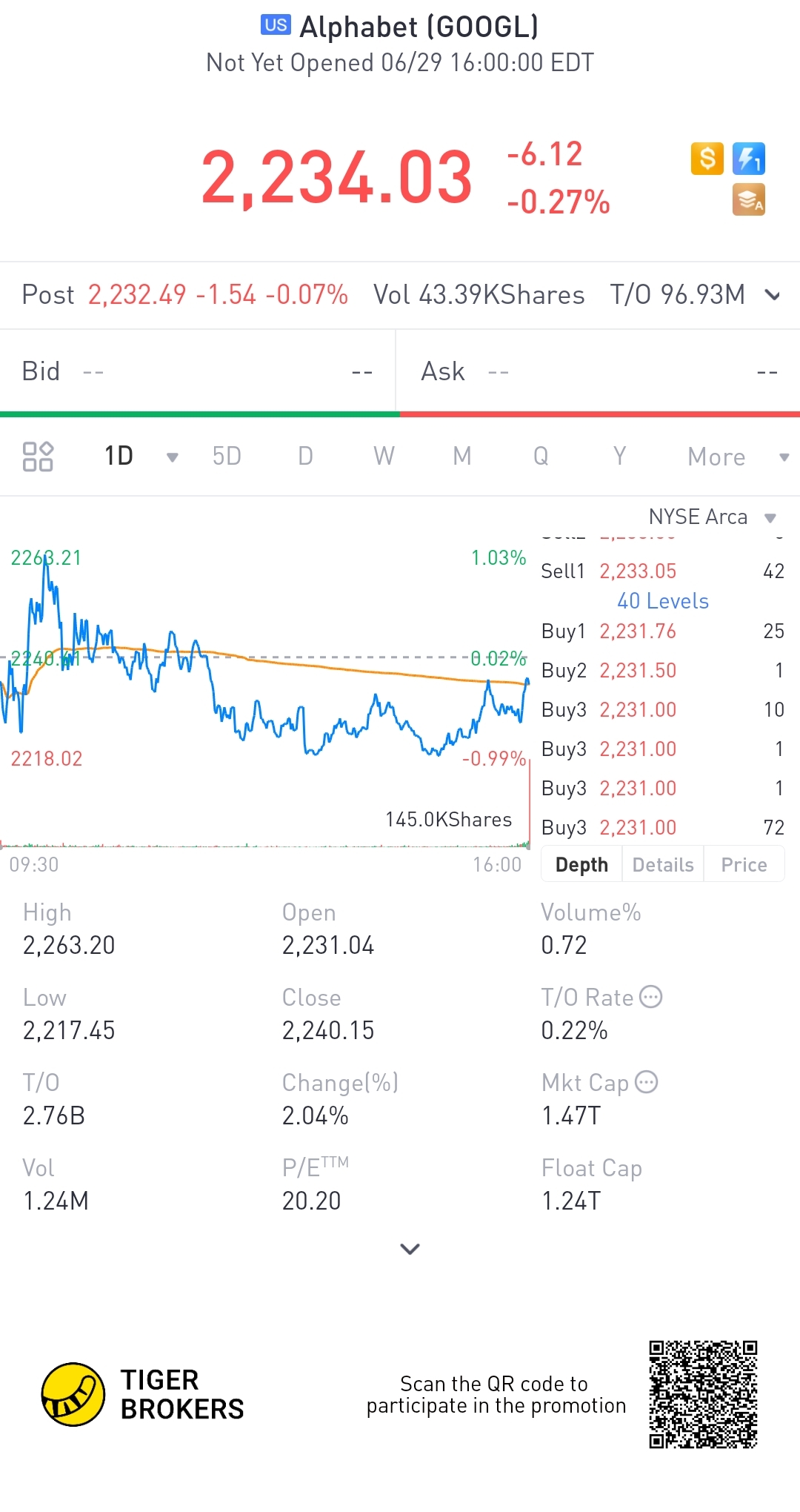Select the Buy3 row with quantity 10
Image resolution: width=800 pixels, height=1512 pixels.
[663, 709]
